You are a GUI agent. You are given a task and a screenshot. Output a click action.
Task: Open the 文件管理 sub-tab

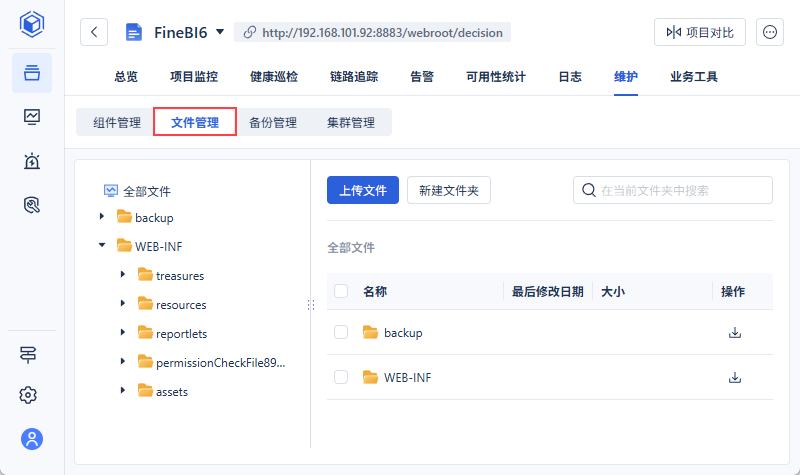point(195,122)
